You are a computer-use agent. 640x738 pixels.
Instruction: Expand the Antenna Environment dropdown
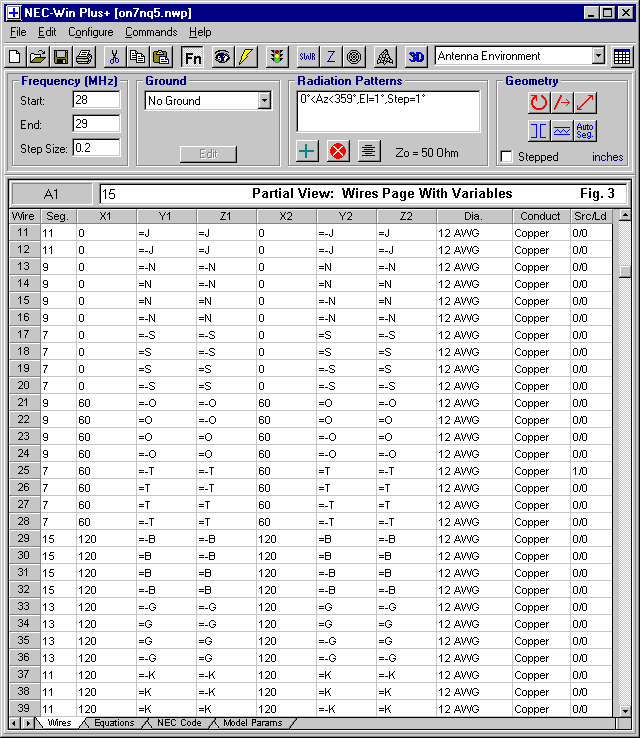[x=597, y=57]
